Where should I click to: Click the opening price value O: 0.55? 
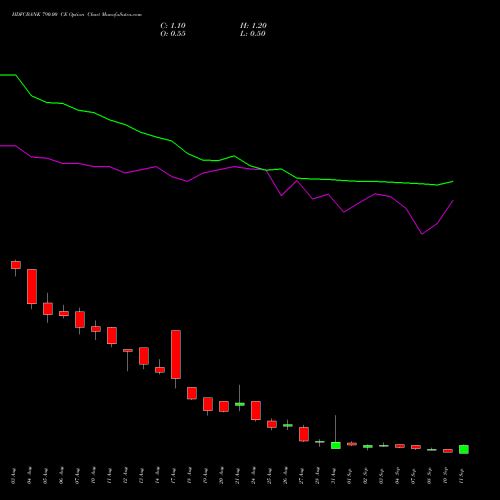pos(173,34)
